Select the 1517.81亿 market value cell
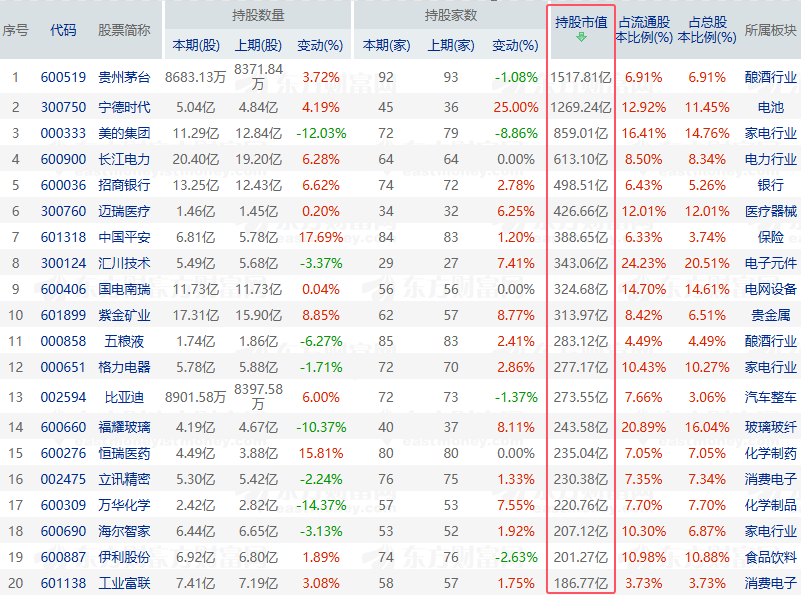Image resolution: width=801 pixels, height=596 pixels. tap(581, 78)
